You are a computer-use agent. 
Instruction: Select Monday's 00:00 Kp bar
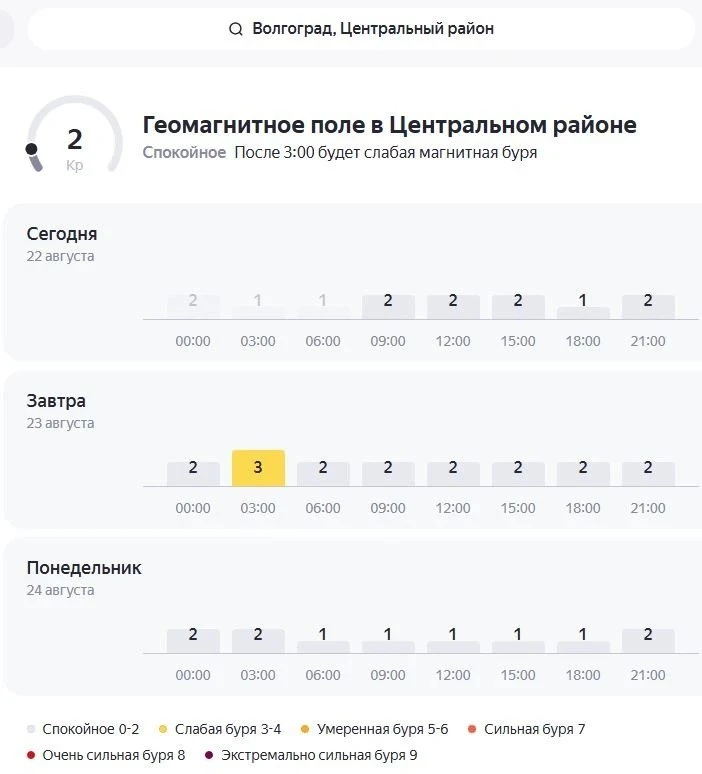(193, 641)
